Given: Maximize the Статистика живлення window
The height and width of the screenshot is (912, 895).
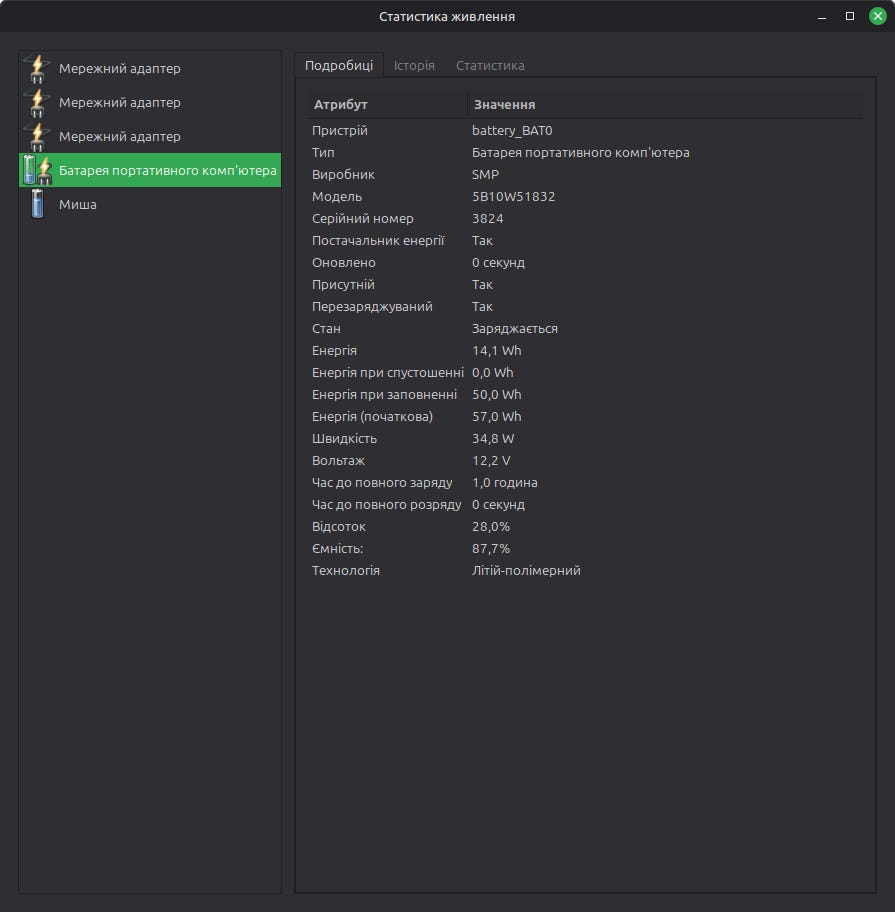Looking at the screenshot, I should click(850, 16).
